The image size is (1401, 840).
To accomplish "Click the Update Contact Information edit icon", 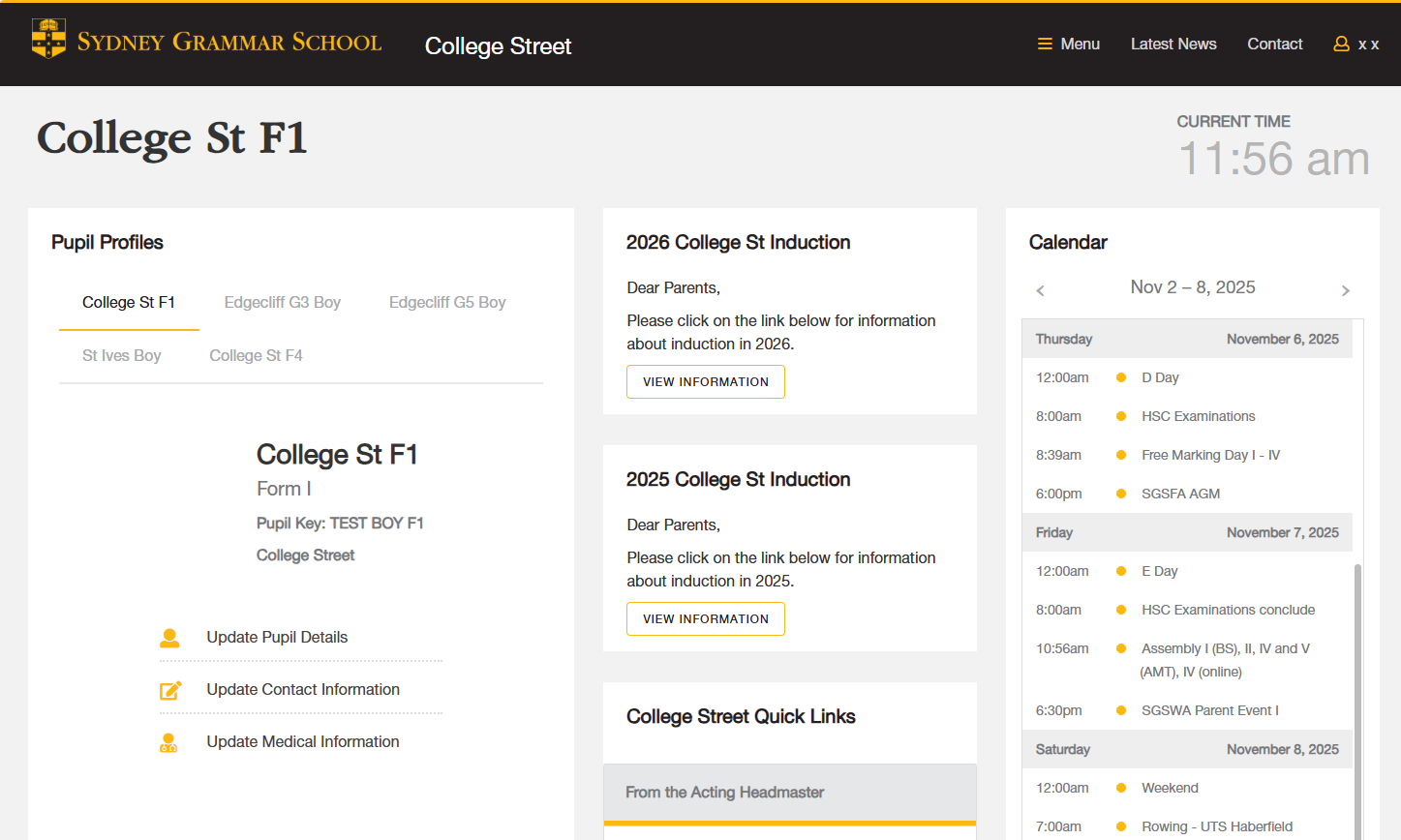I will [170, 690].
